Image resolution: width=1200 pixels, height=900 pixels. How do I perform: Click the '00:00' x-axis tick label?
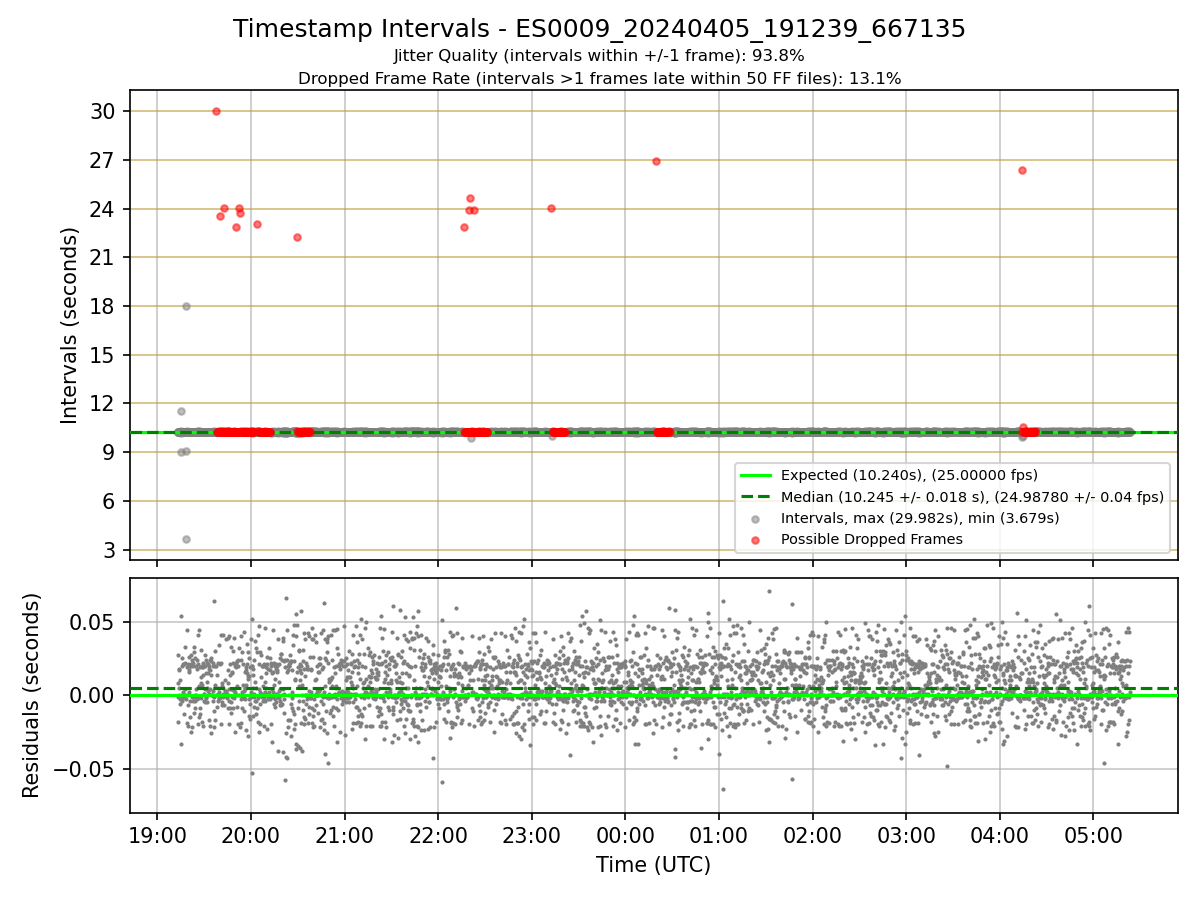click(x=625, y=835)
